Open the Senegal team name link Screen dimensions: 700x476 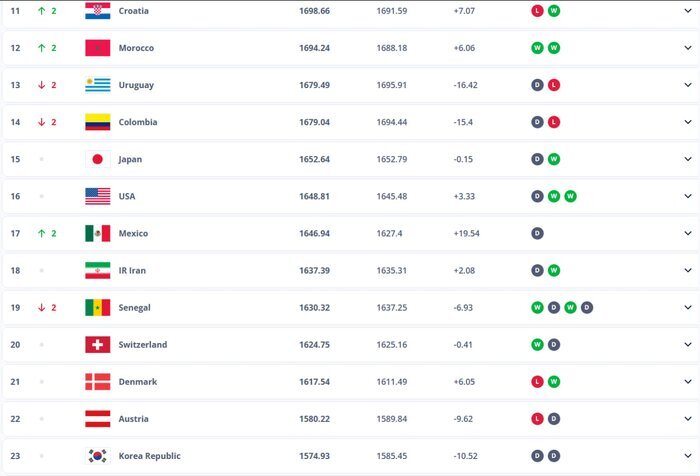click(x=136, y=307)
